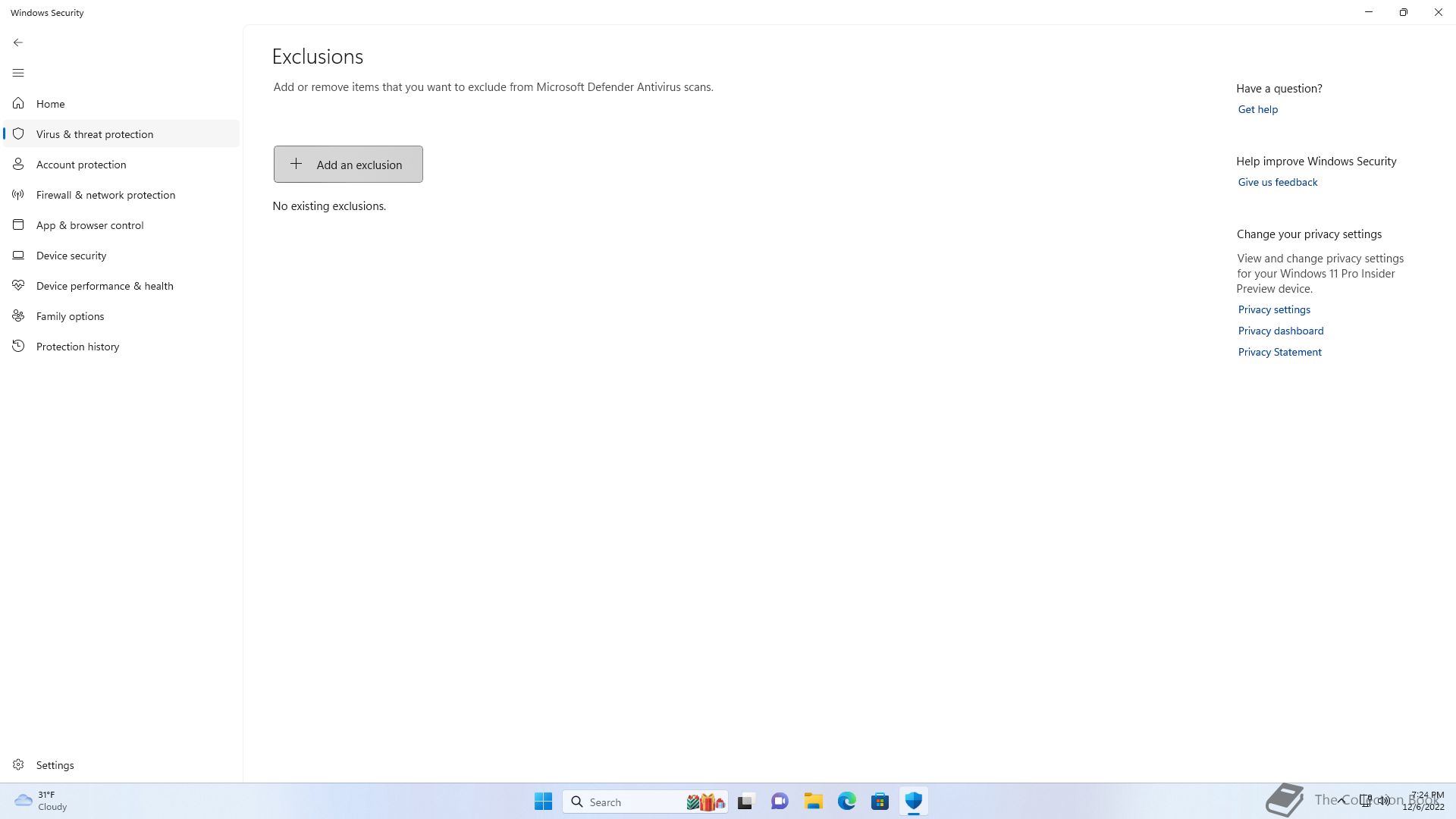Screen dimensions: 1456x819
Task: Click the Device security laptop icon
Action: pyautogui.click(x=18, y=255)
